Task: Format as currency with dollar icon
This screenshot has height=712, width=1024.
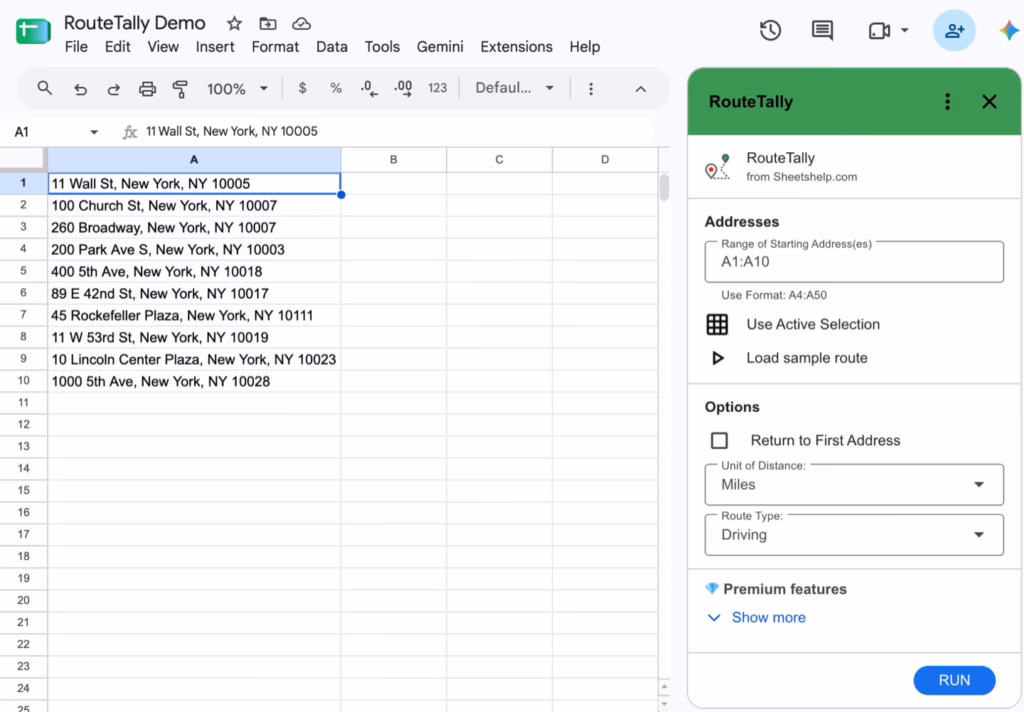Action: [302, 88]
